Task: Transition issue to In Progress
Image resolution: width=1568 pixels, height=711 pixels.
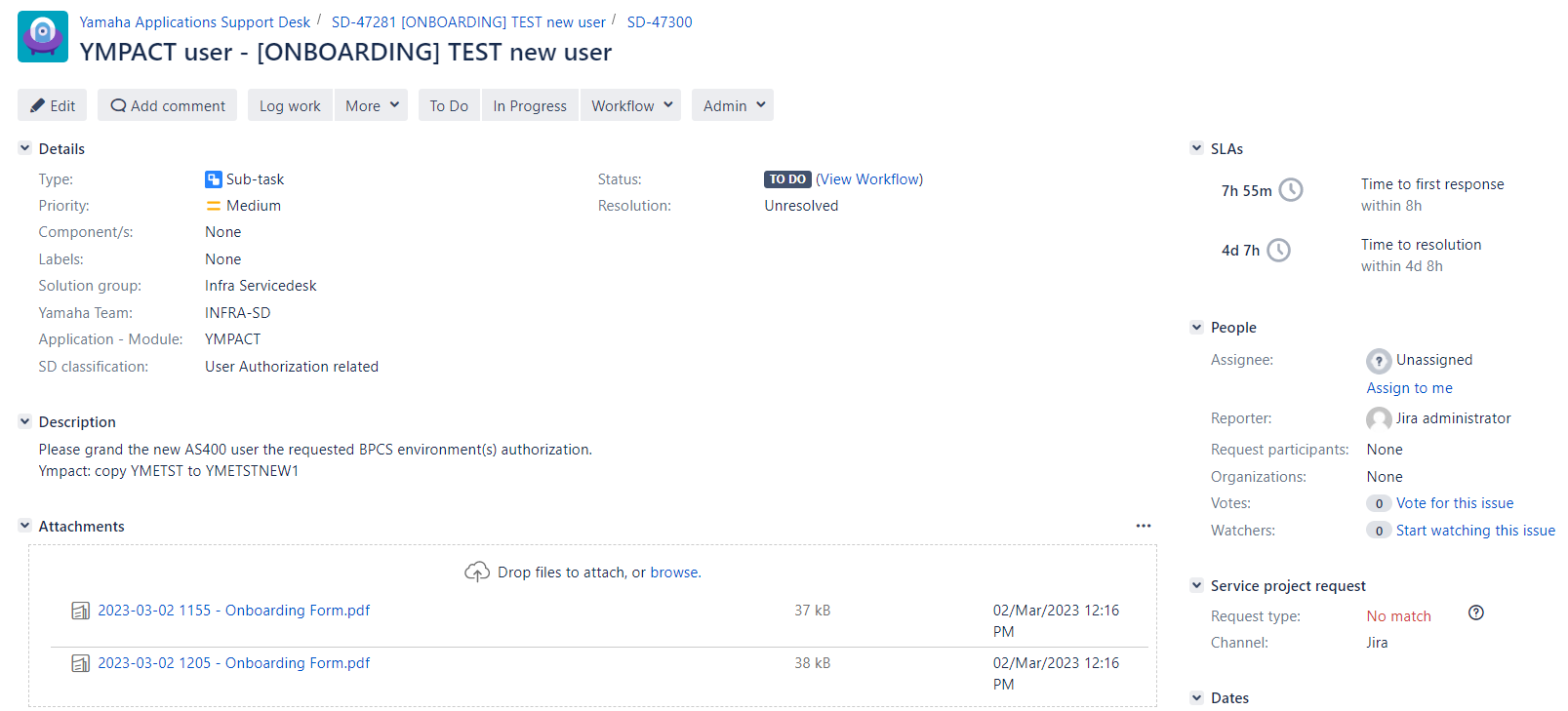Action: point(530,105)
